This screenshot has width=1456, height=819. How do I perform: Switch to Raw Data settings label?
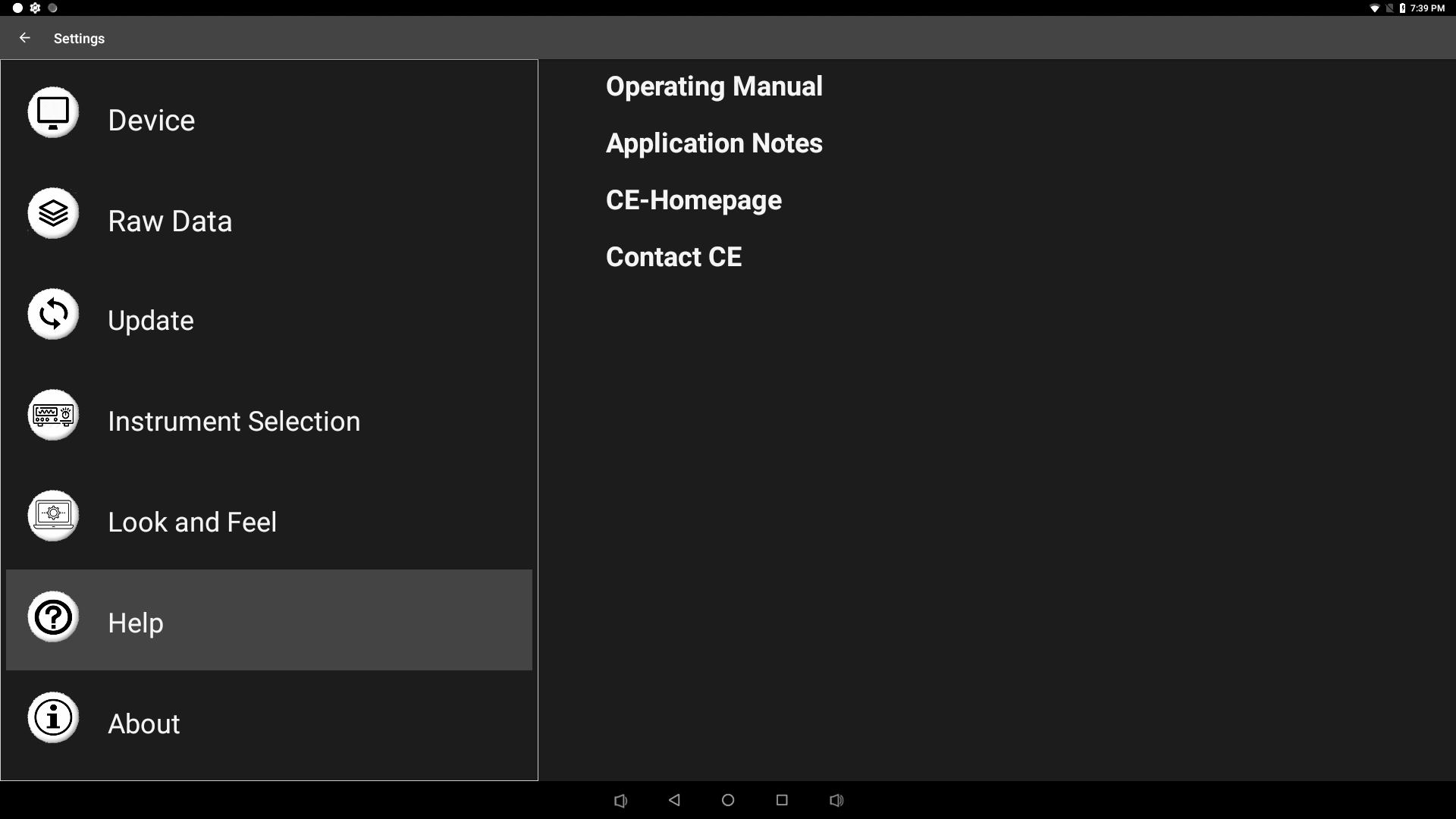point(170,221)
